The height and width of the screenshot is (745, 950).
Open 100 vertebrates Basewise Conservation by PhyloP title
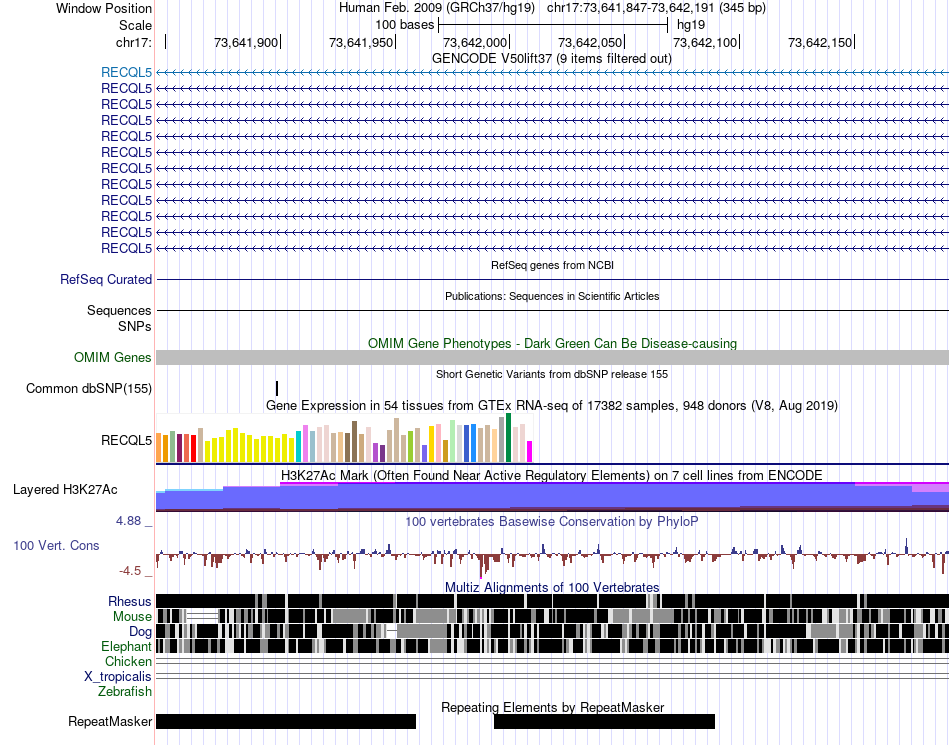point(551,522)
